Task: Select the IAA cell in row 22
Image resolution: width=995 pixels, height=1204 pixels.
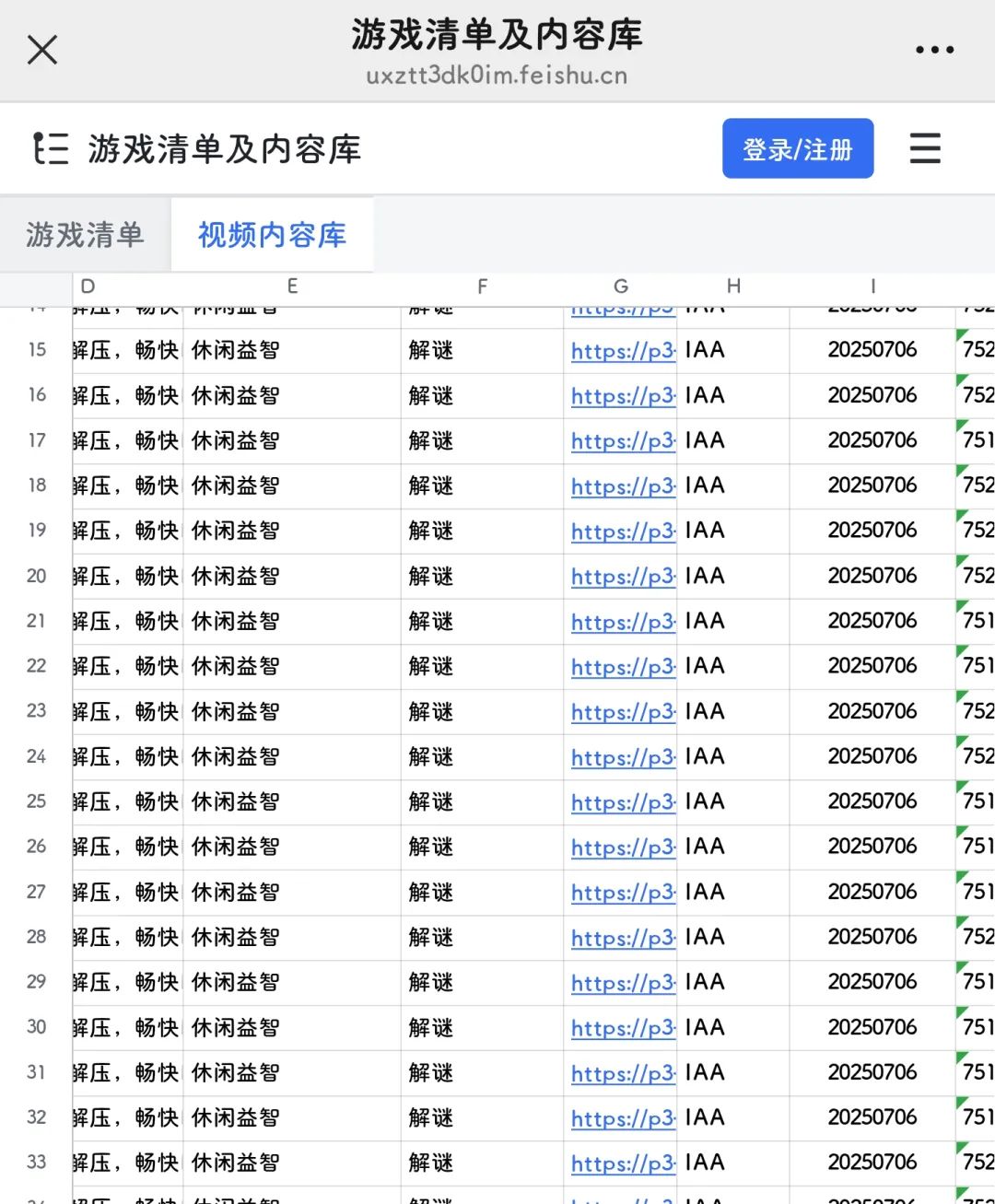Action: point(733,666)
